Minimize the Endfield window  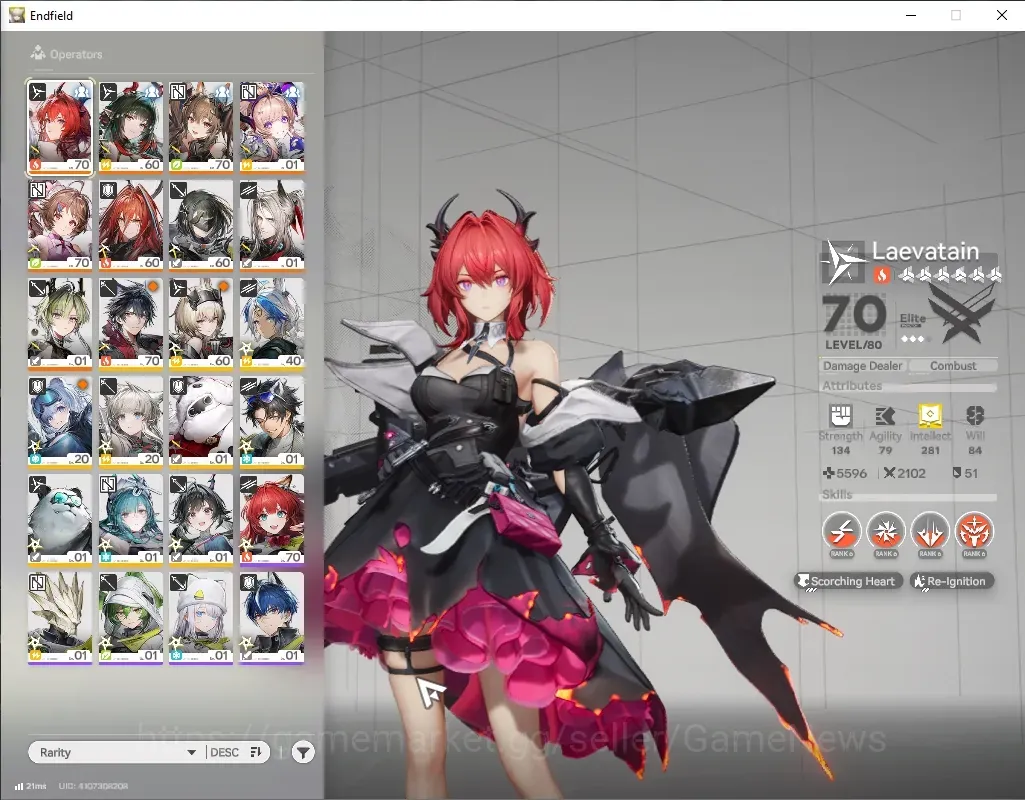tap(911, 15)
